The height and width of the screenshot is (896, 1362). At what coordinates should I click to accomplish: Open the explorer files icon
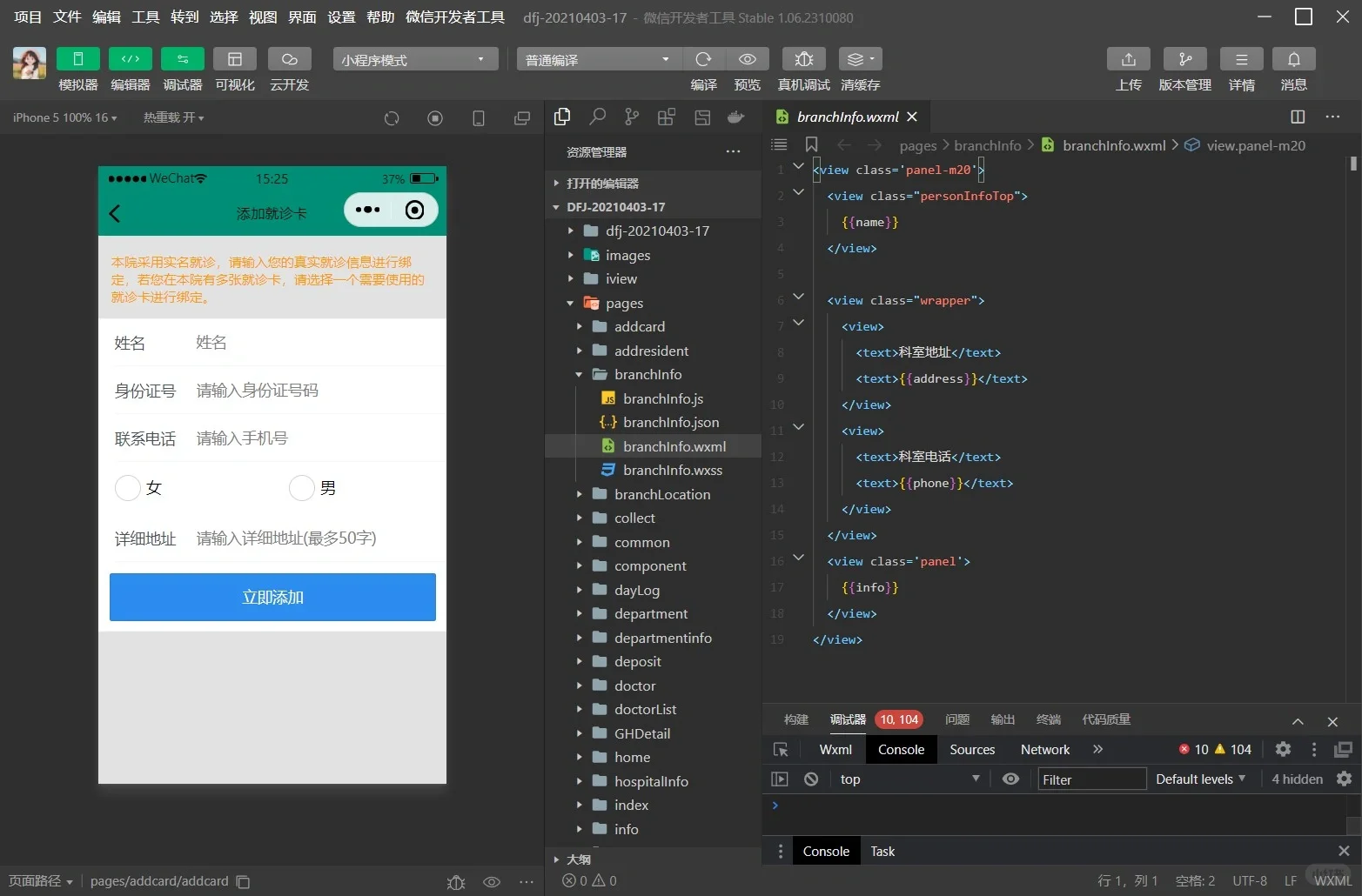point(562,117)
